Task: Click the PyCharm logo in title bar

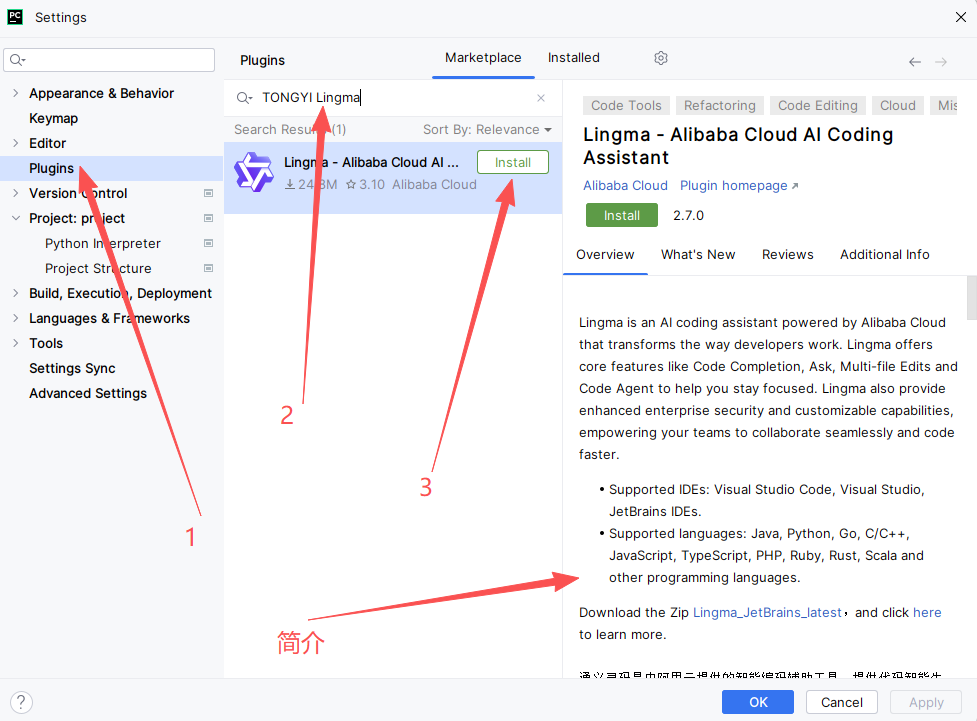Action: [15, 17]
